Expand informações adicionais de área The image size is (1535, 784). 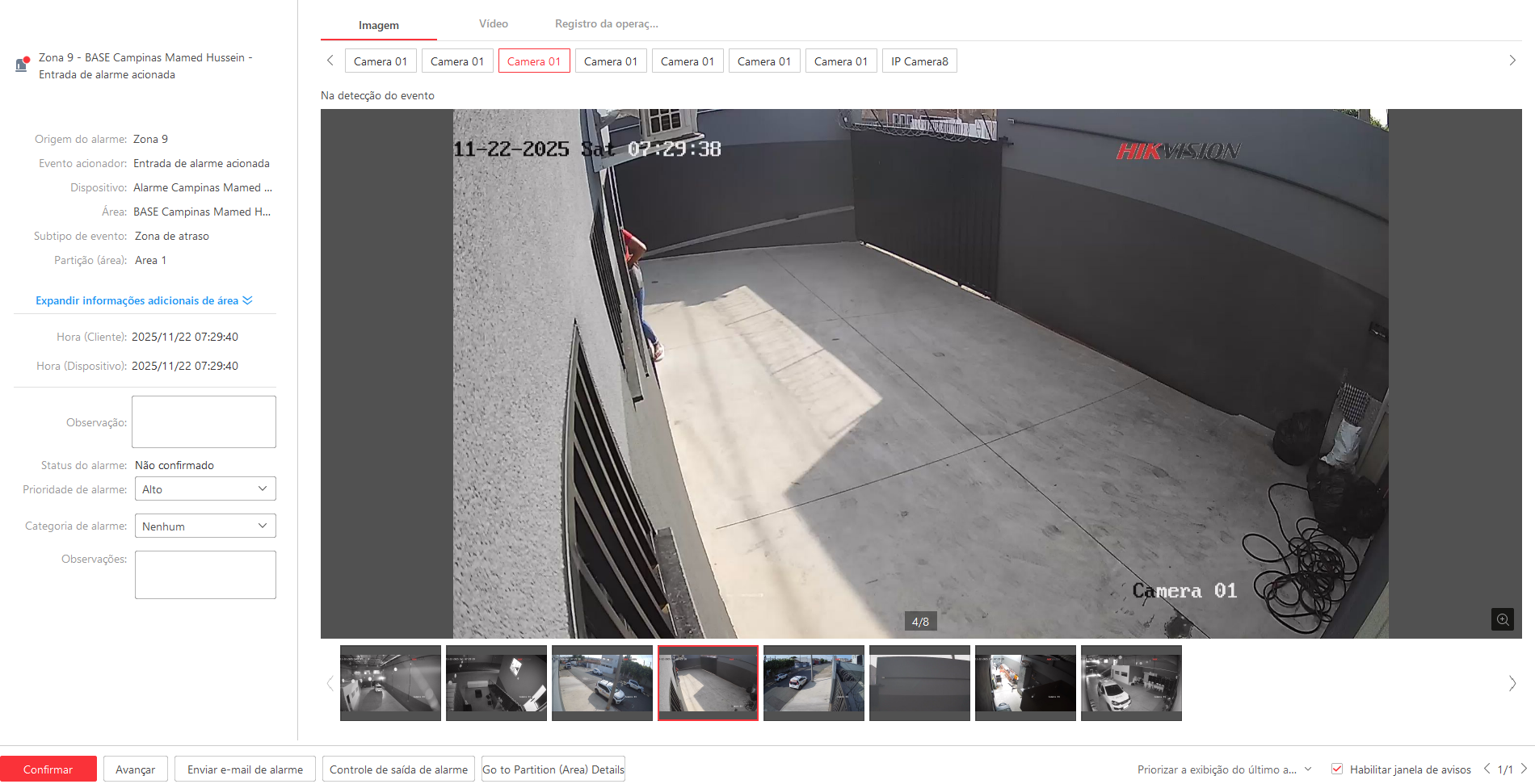[x=144, y=300]
